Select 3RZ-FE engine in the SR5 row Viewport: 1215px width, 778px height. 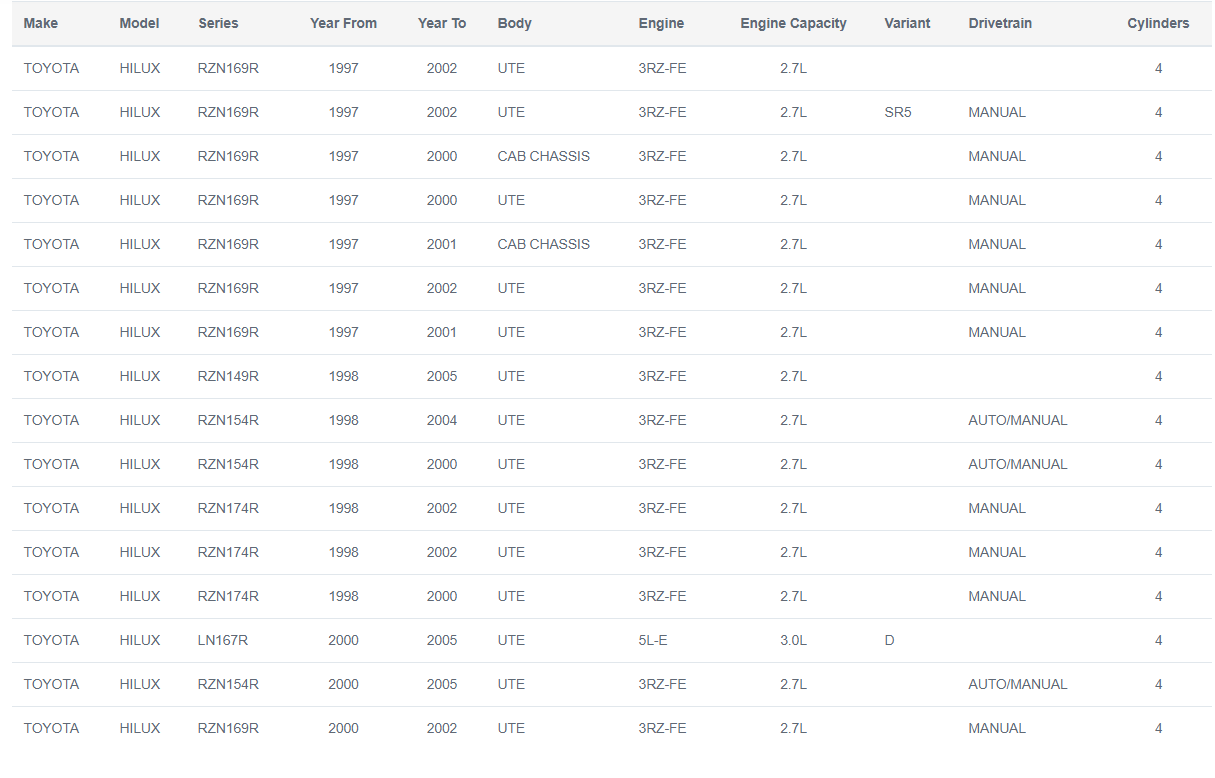click(x=662, y=112)
